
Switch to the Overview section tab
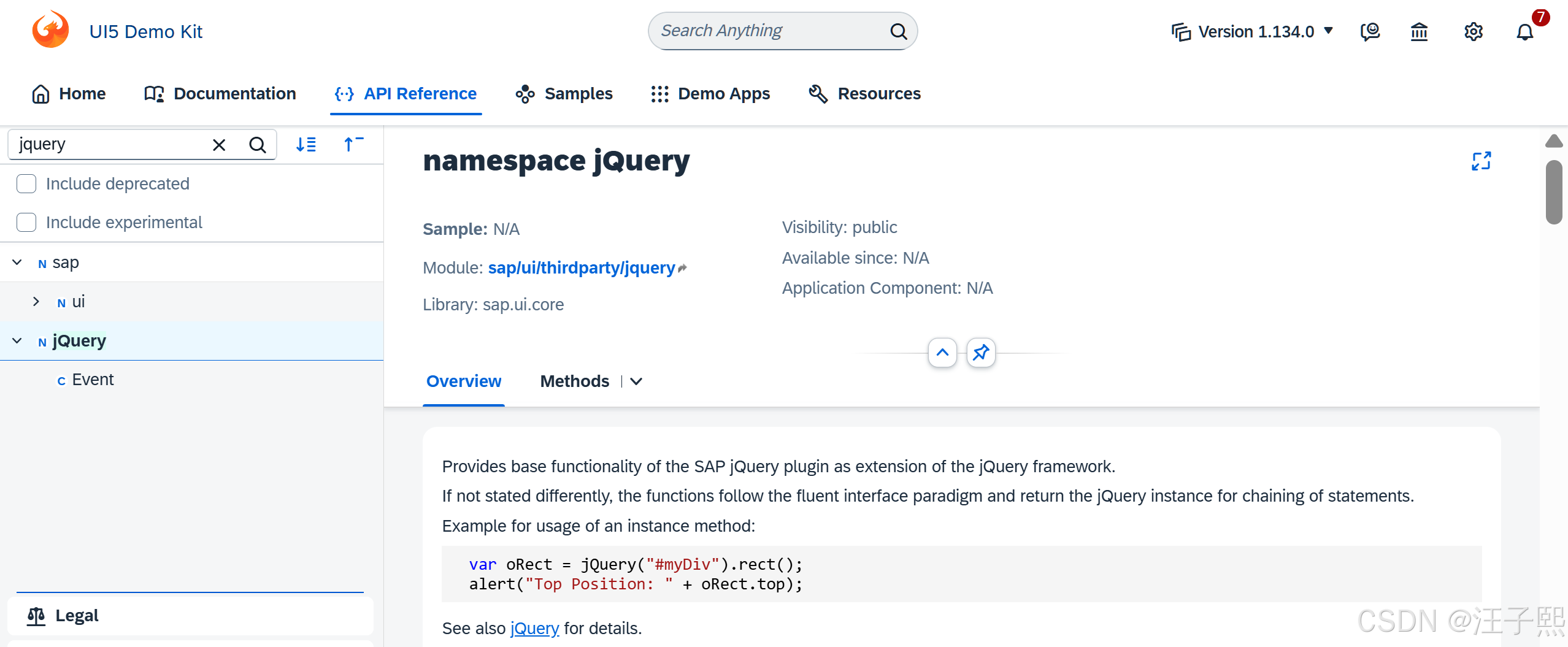point(464,381)
